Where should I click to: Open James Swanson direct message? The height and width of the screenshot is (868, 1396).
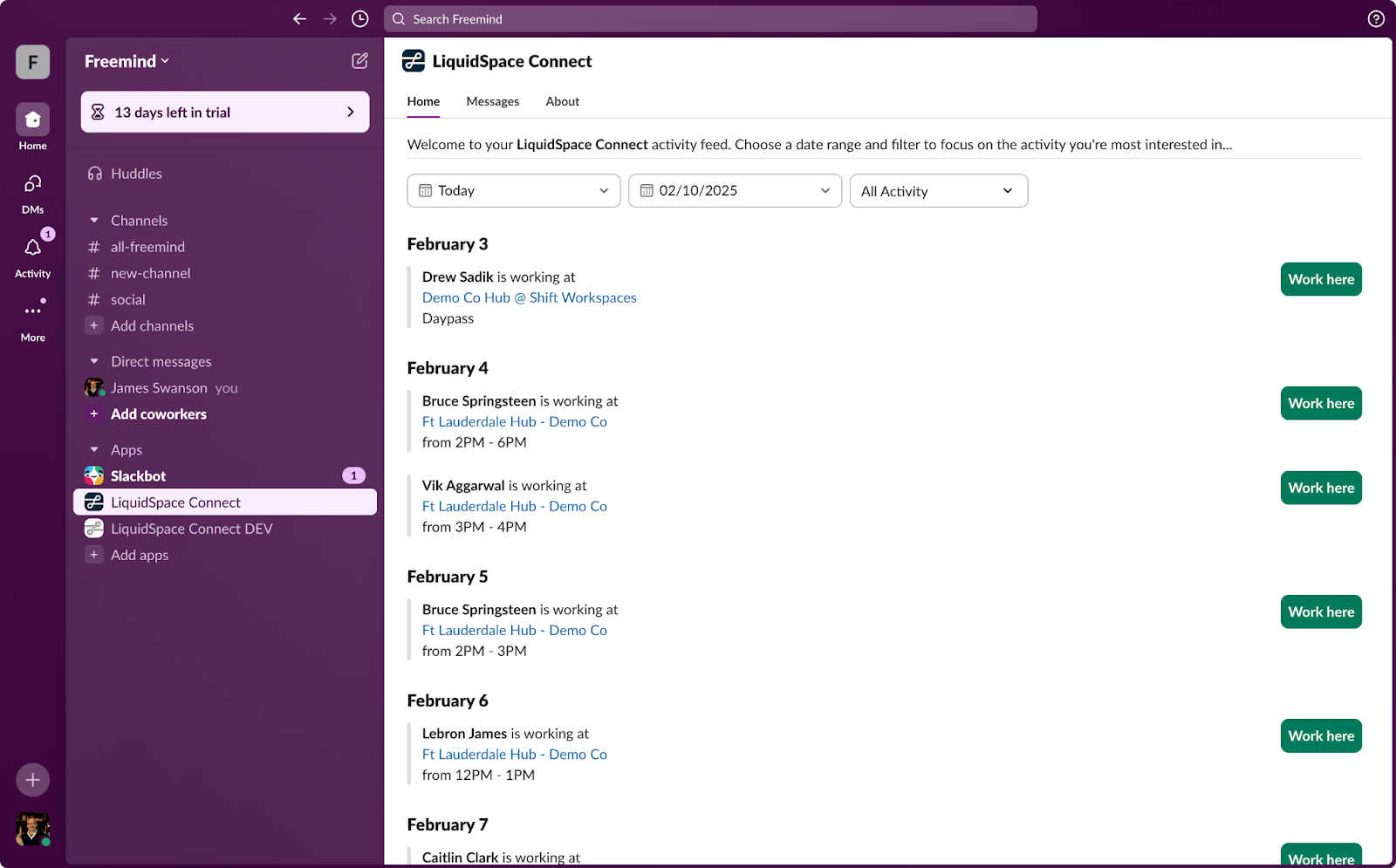pyautogui.click(x=225, y=388)
